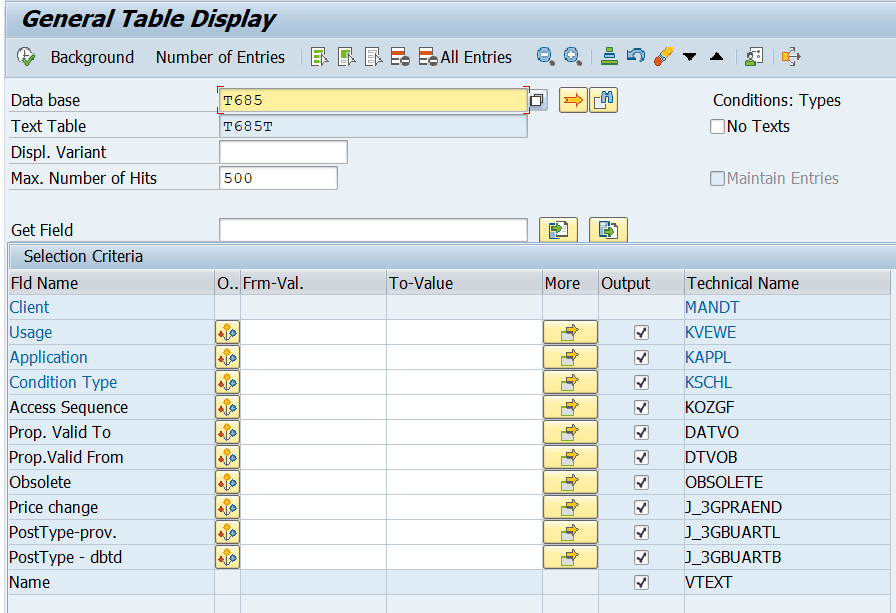Screen dimensions: 896x613
Task: Click the eraser/brush clear icon
Action: tap(663, 57)
